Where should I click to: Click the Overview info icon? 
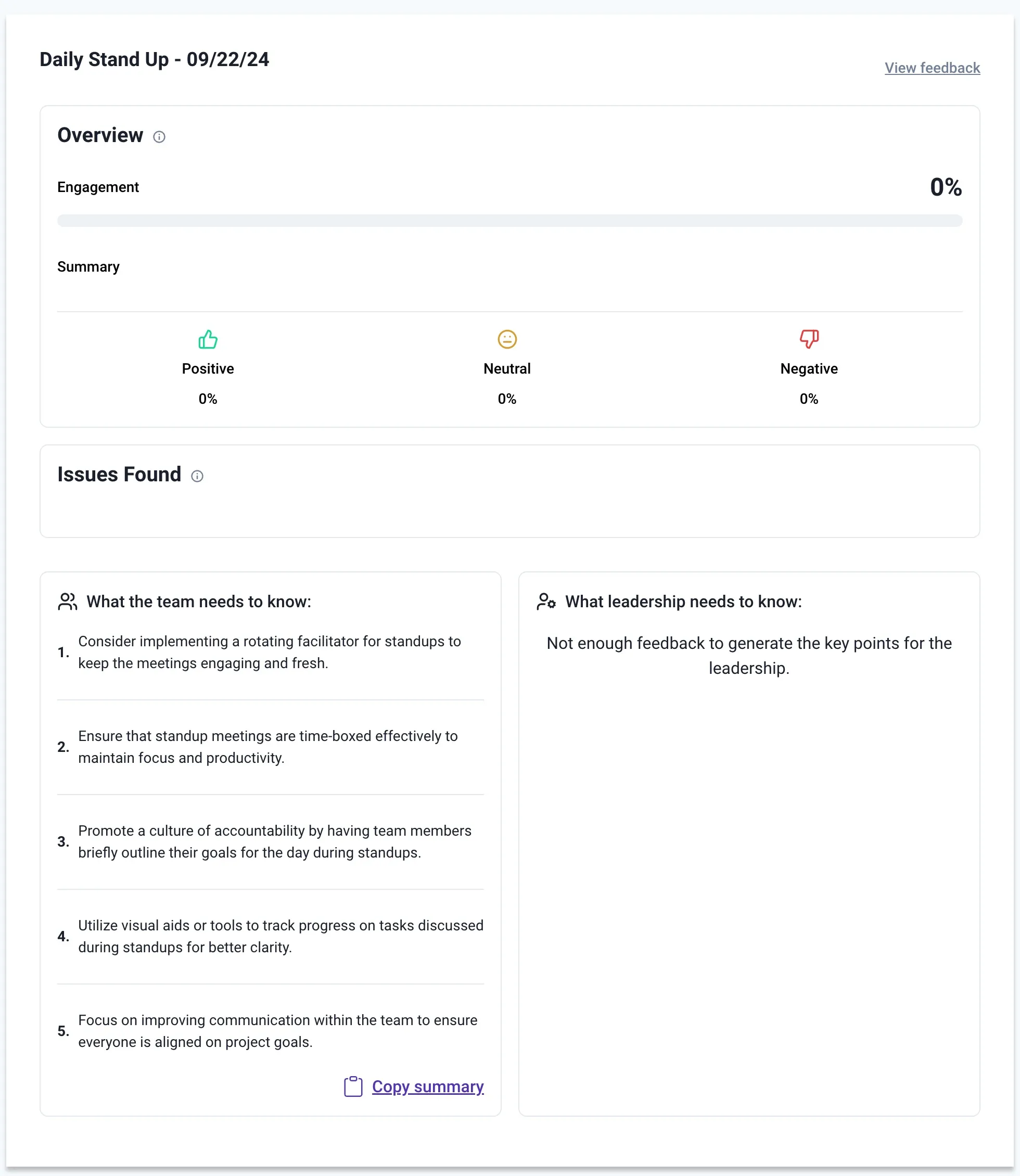pyautogui.click(x=159, y=137)
